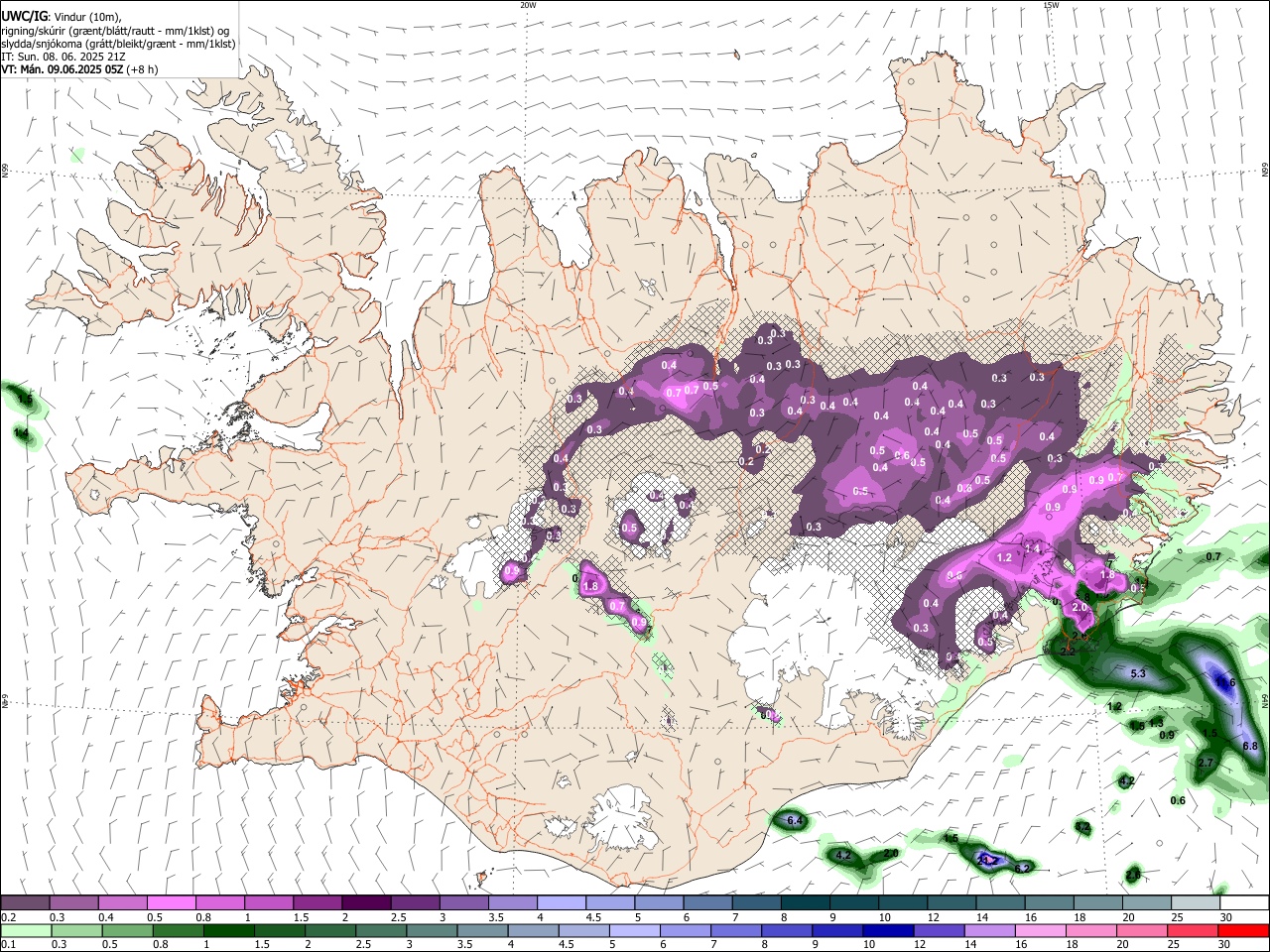Click the "1.4" value in the green patch off the west coast
The width and height of the screenshot is (1270, 952).
coord(21,433)
